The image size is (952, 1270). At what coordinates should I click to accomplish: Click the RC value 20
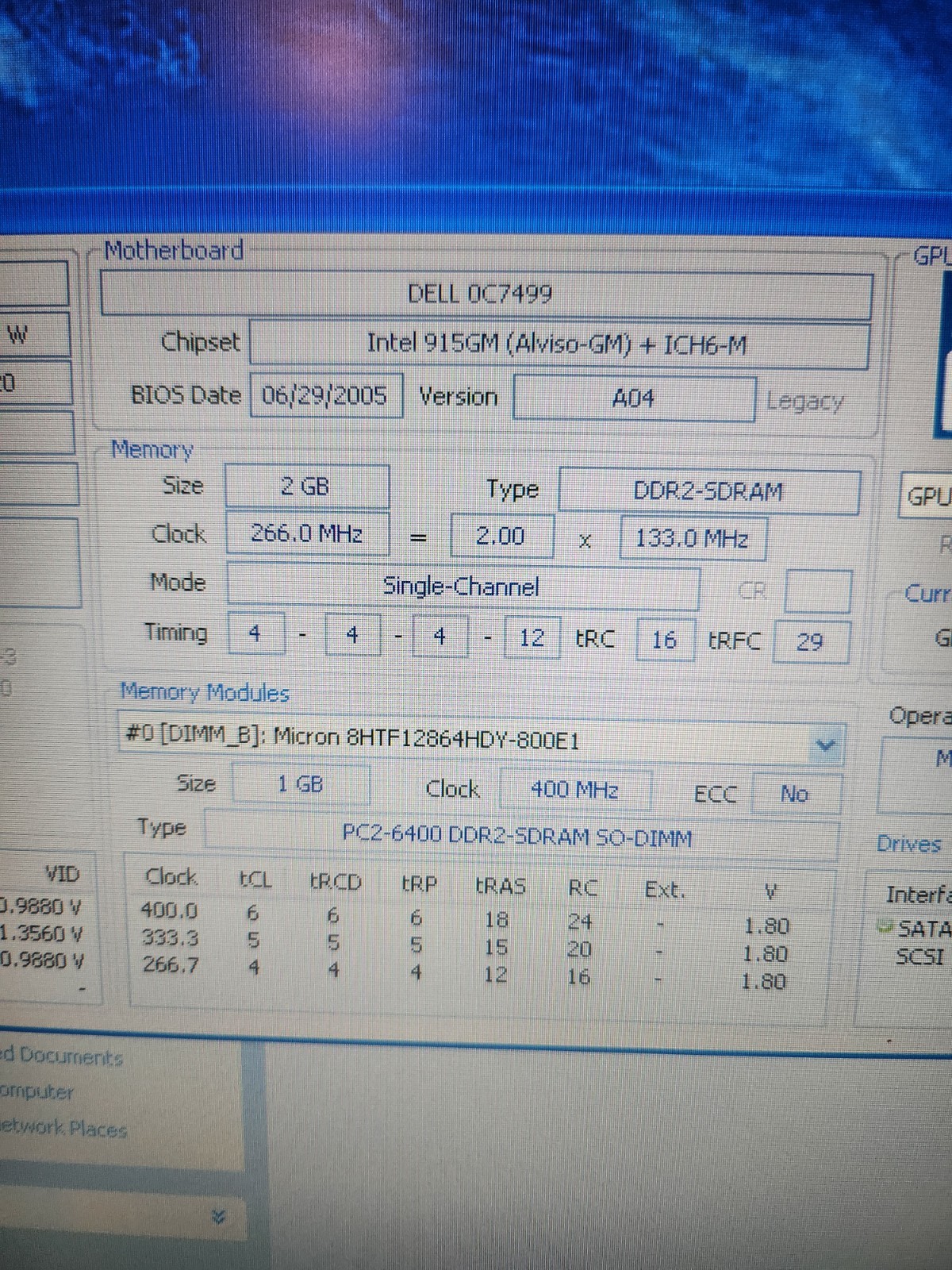(579, 949)
